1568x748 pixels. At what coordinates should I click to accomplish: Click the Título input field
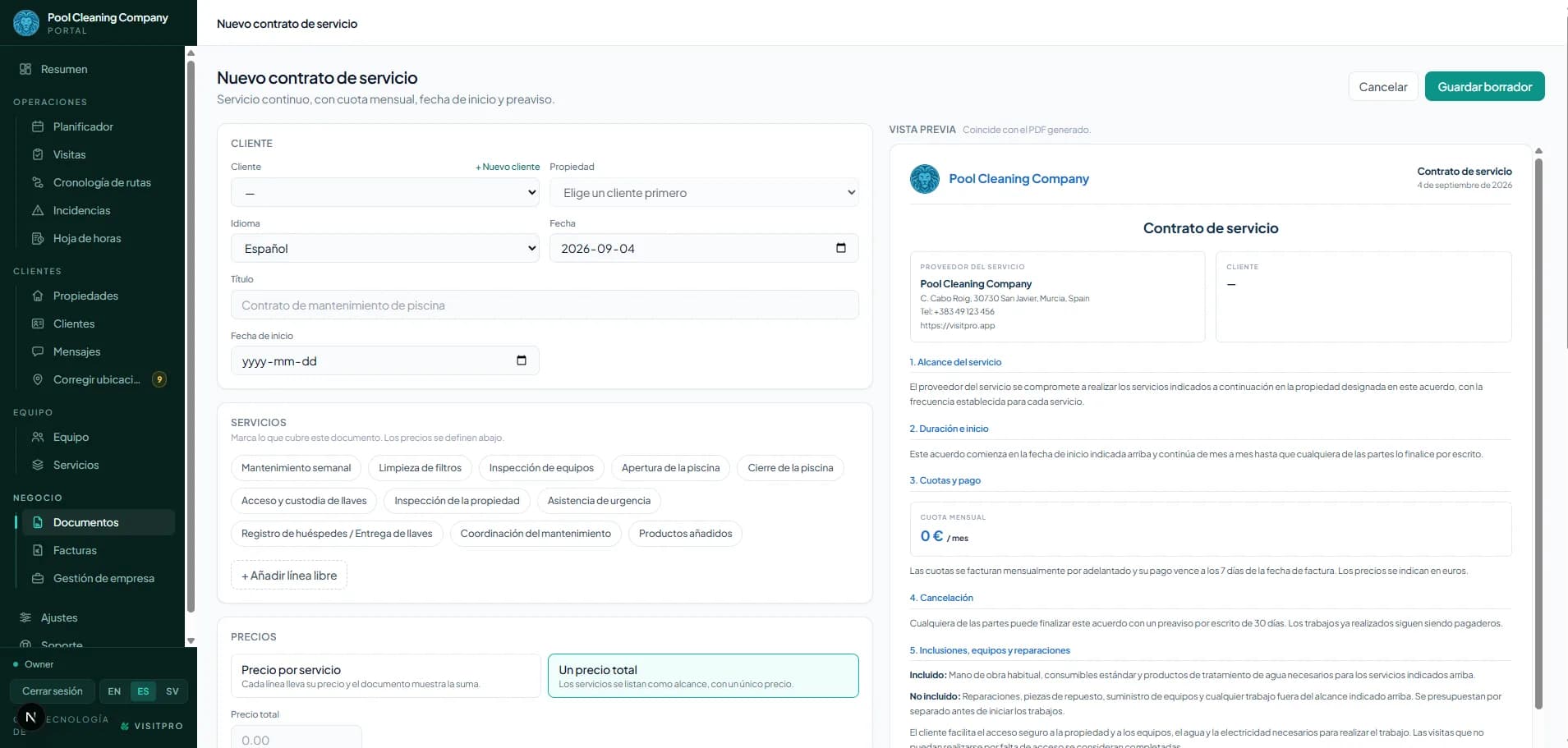tap(545, 305)
